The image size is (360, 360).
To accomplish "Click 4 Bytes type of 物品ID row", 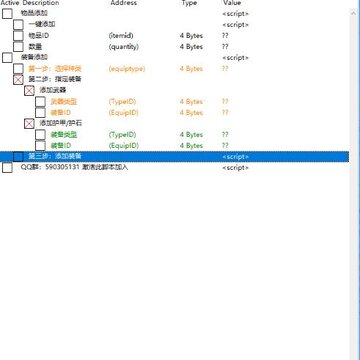I will coord(191,36).
